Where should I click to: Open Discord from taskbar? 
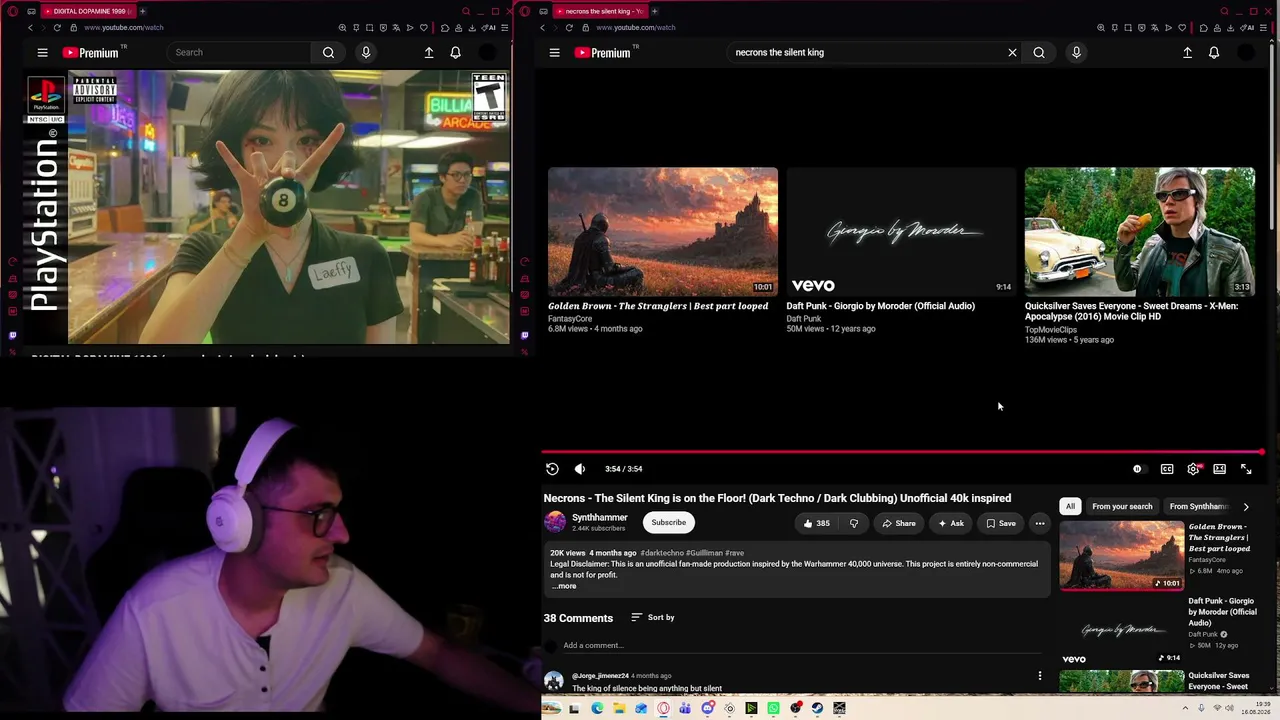point(707,709)
